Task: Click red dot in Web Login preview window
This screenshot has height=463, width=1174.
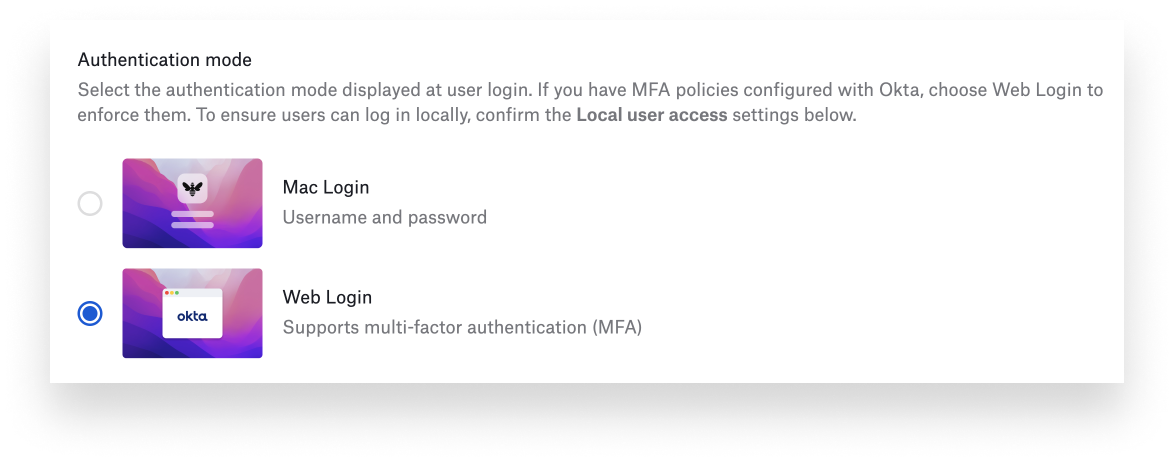Action: coord(167,293)
